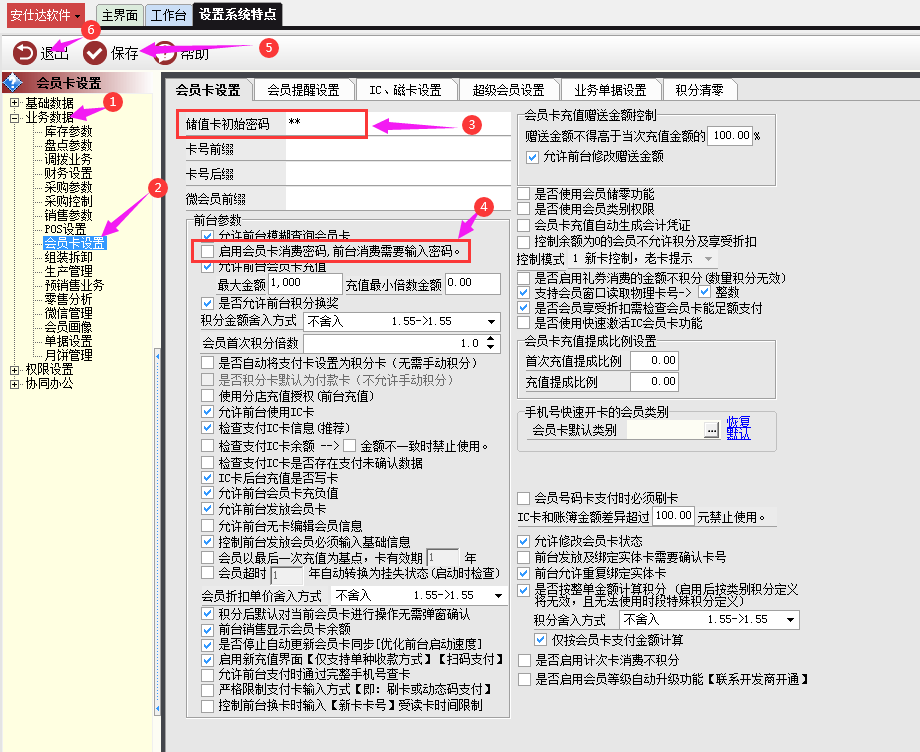Toggle 允许前台发放会员卡 checkbox
Viewport: 920px width, 752px height.
207,509
